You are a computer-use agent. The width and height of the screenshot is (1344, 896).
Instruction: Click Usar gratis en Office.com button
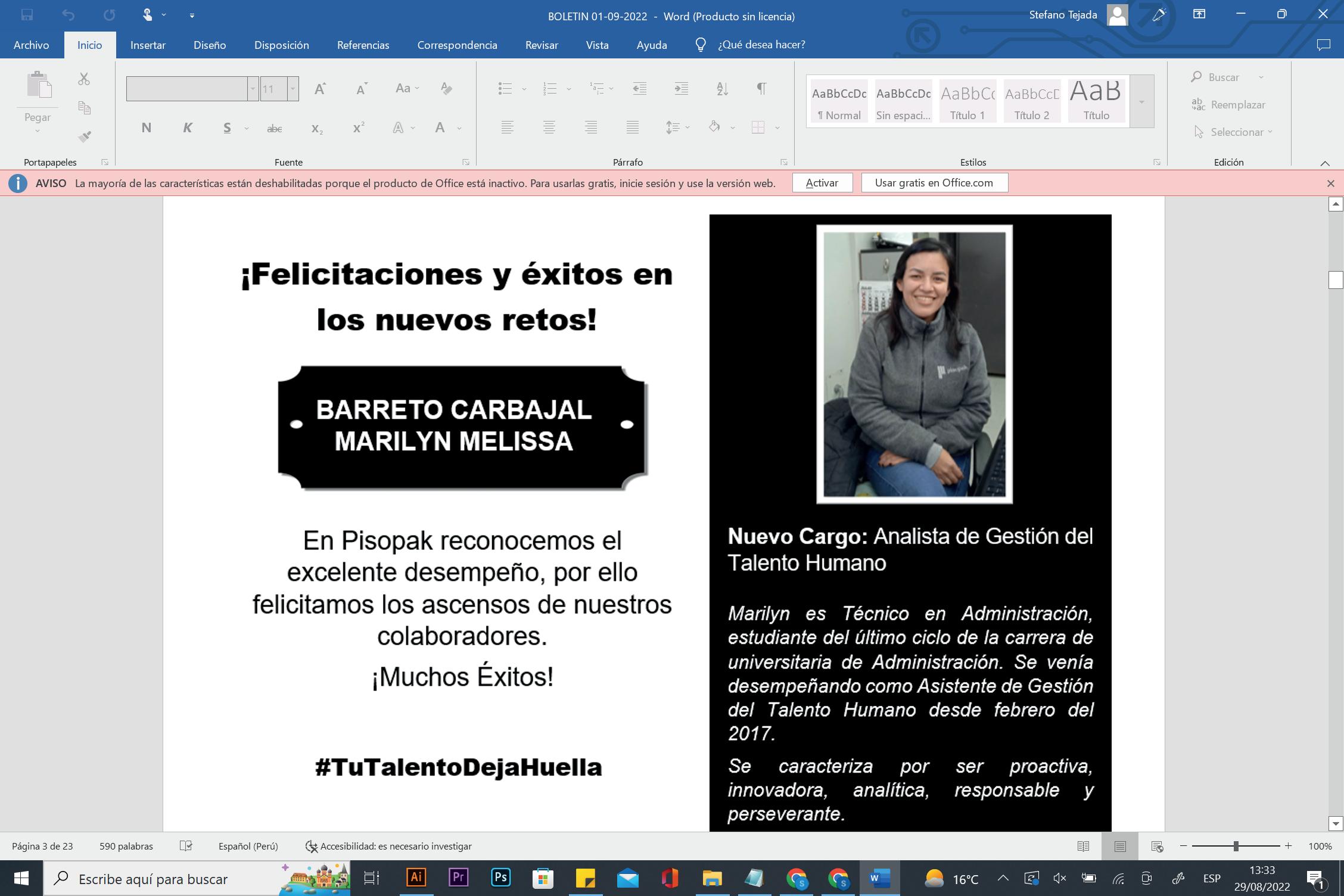[x=934, y=183]
